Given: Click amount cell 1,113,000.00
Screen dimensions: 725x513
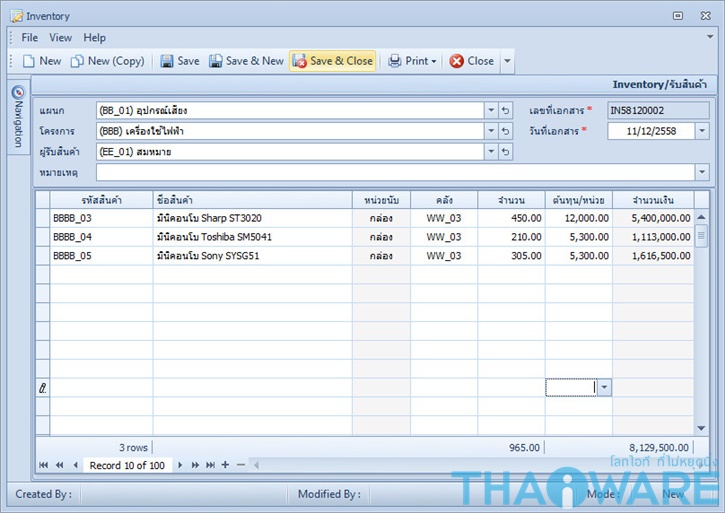Looking at the screenshot, I should point(653,237).
